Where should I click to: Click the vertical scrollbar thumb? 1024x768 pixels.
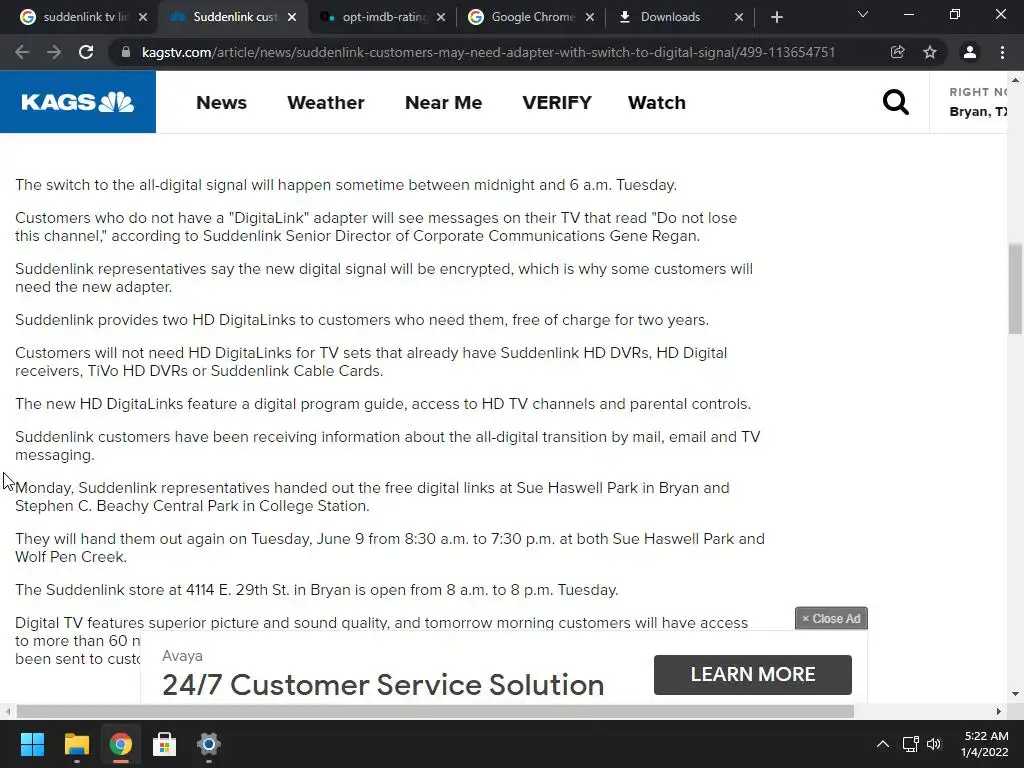[x=1016, y=289]
